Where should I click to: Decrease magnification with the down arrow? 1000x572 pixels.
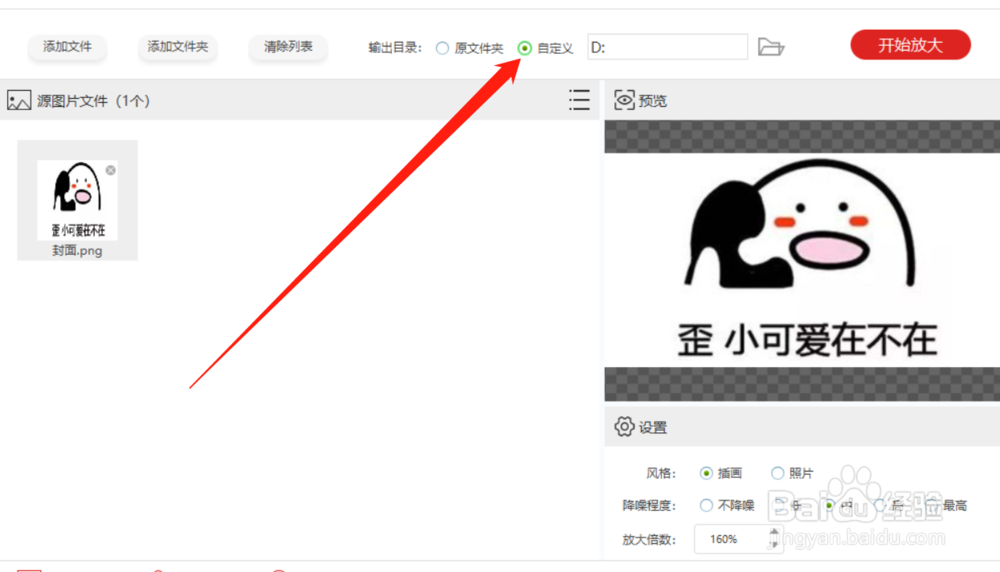pos(774,546)
